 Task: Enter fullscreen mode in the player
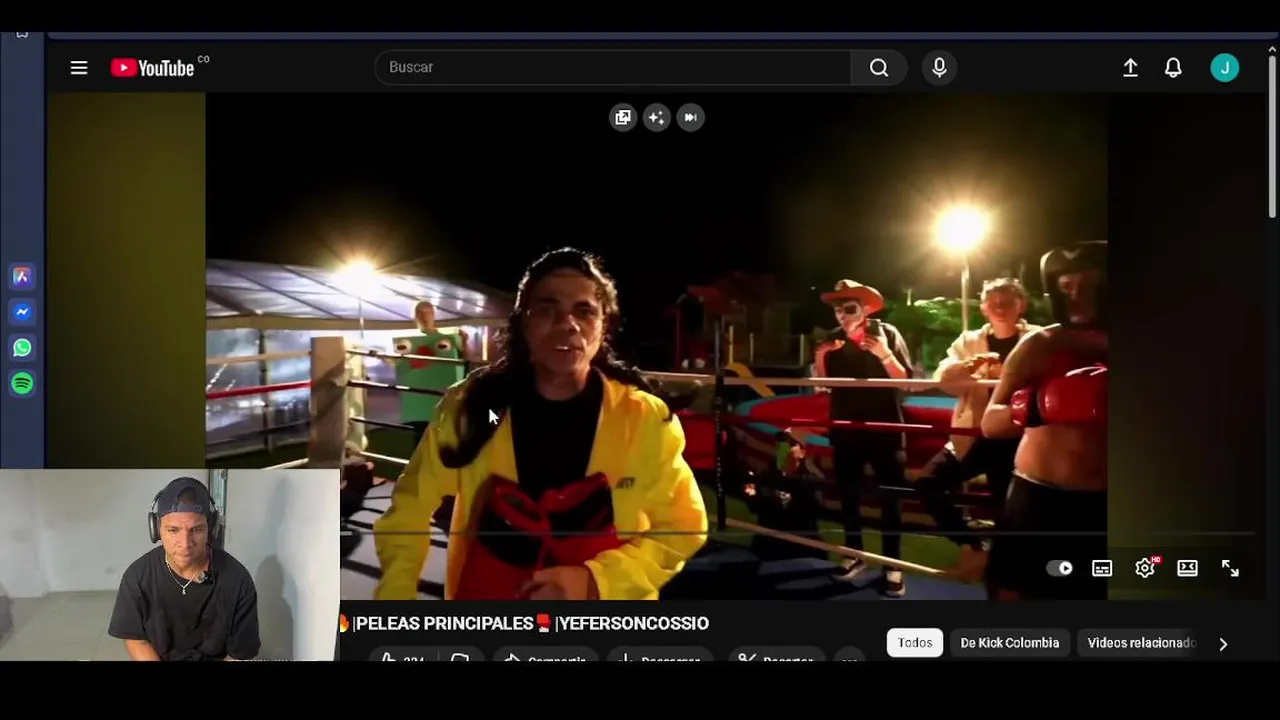[x=1230, y=568]
